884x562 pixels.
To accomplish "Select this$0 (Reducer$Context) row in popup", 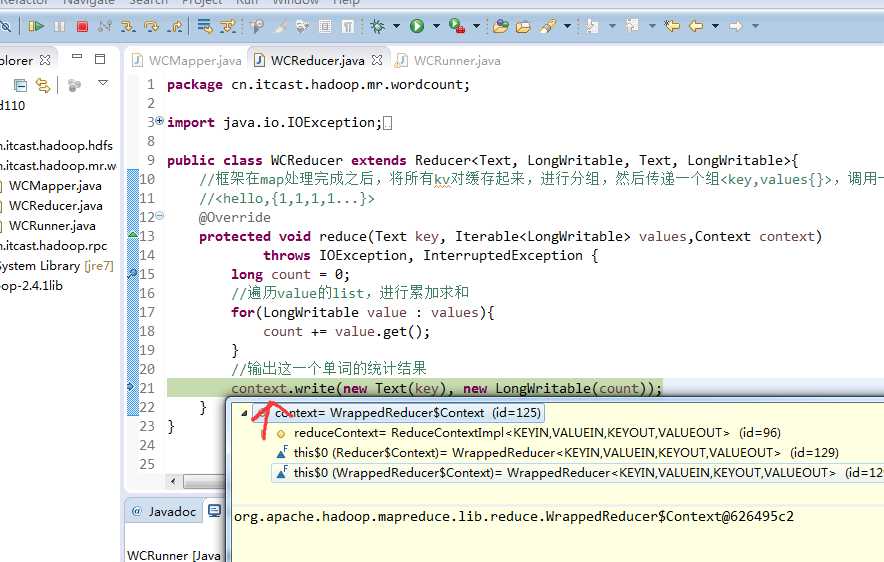I will (x=558, y=453).
